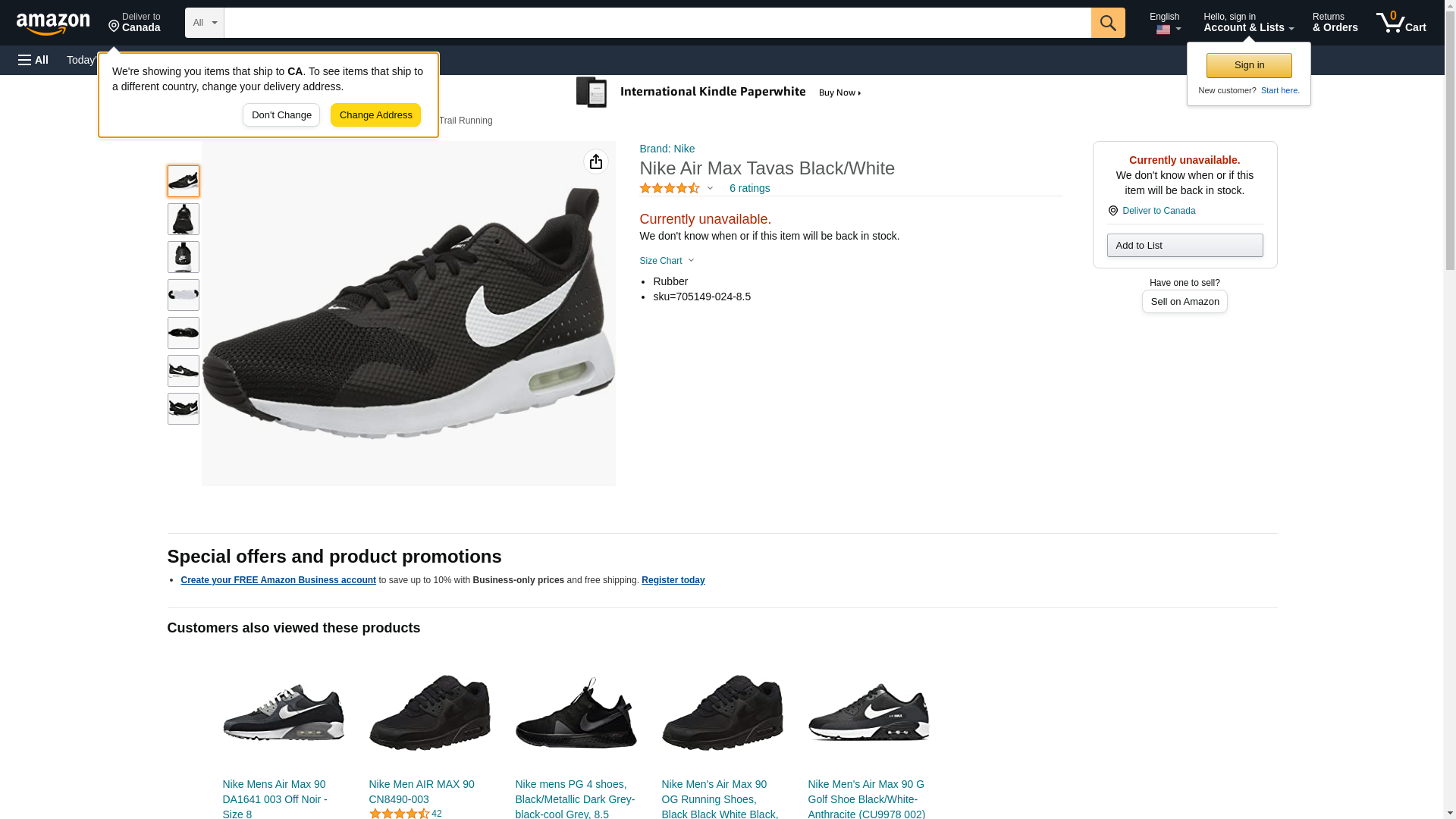Click the Don't Change button
1456x819 pixels.
pyautogui.click(x=281, y=115)
